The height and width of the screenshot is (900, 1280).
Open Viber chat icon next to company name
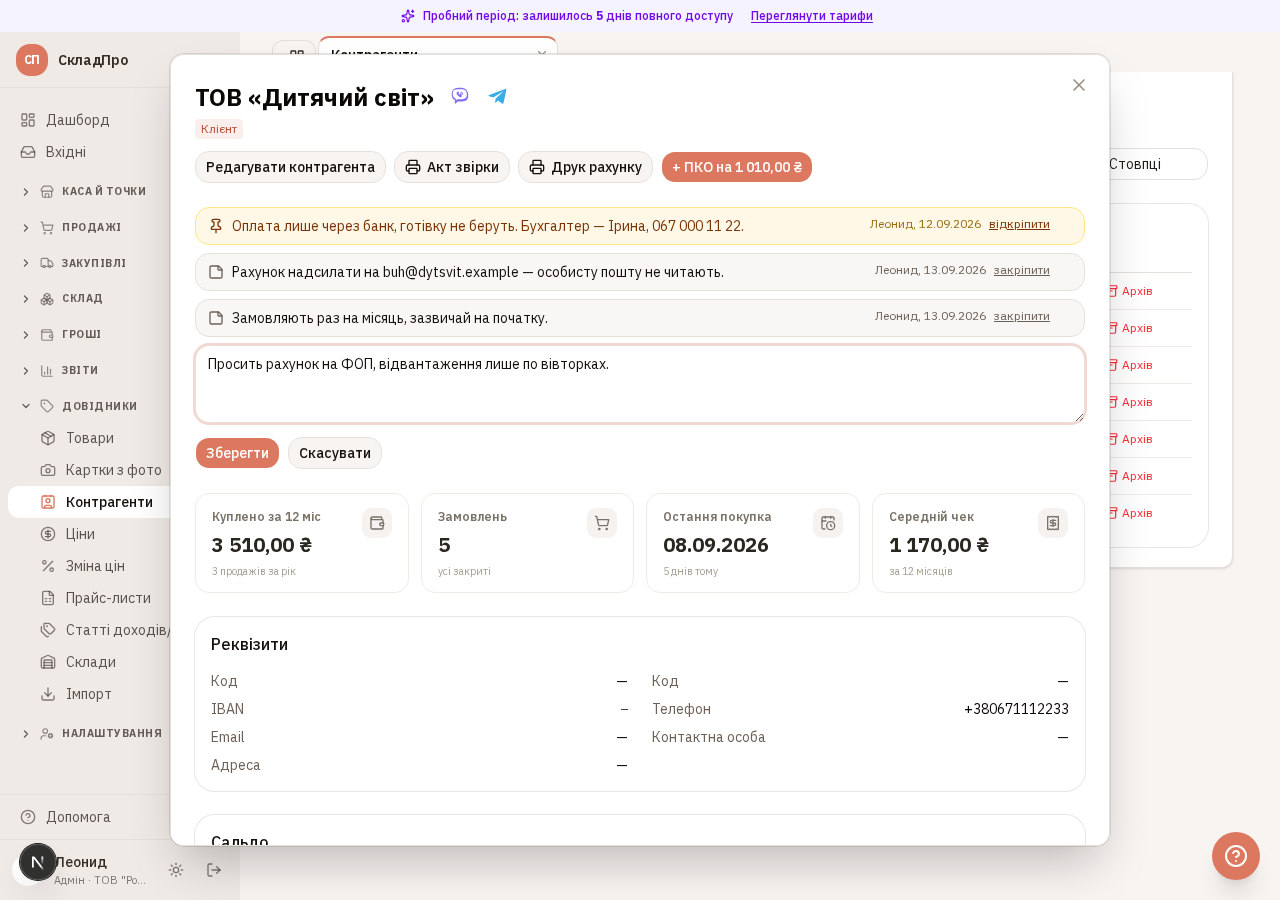(x=460, y=96)
